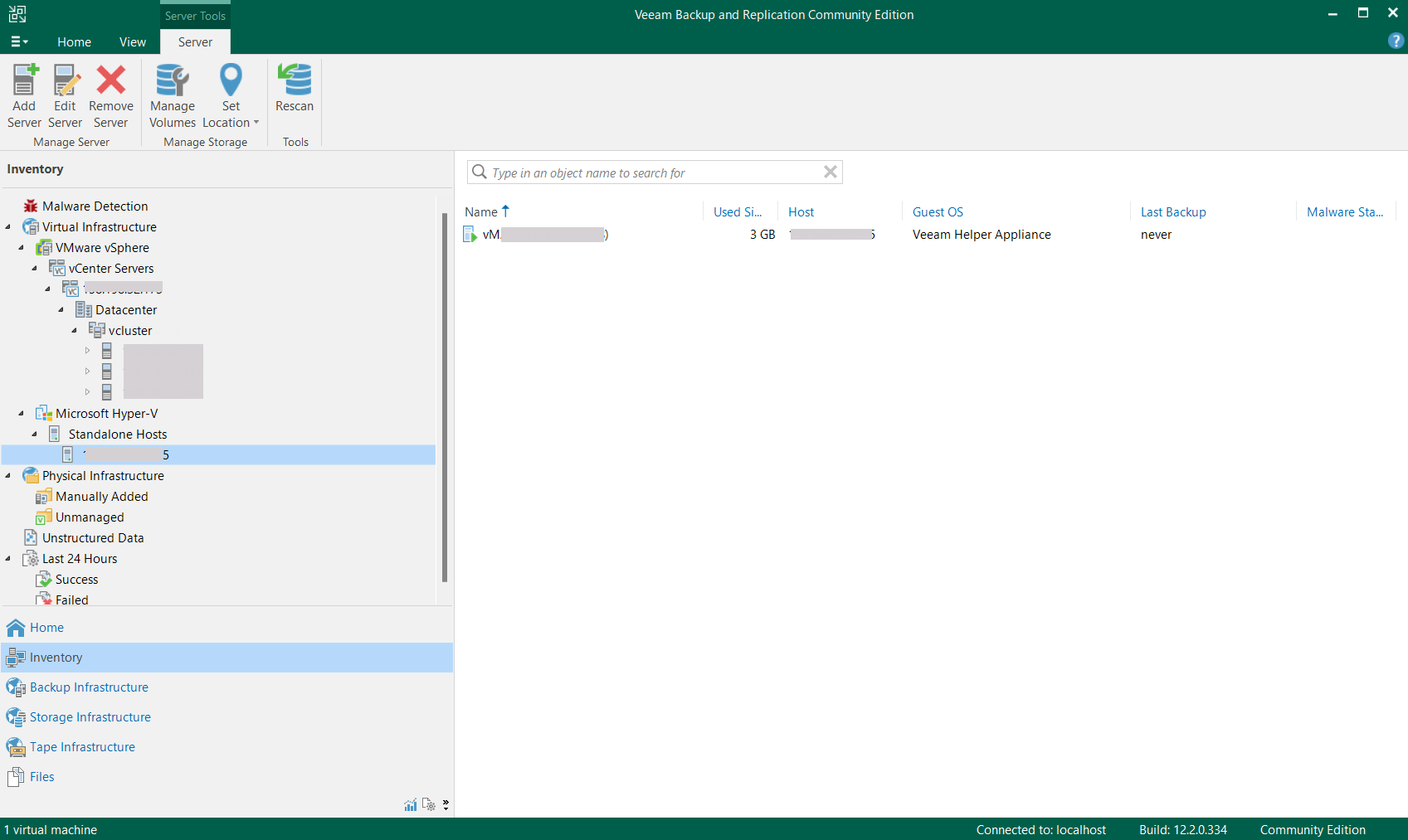Select the Unstructured Data node

tap(92, 538)
